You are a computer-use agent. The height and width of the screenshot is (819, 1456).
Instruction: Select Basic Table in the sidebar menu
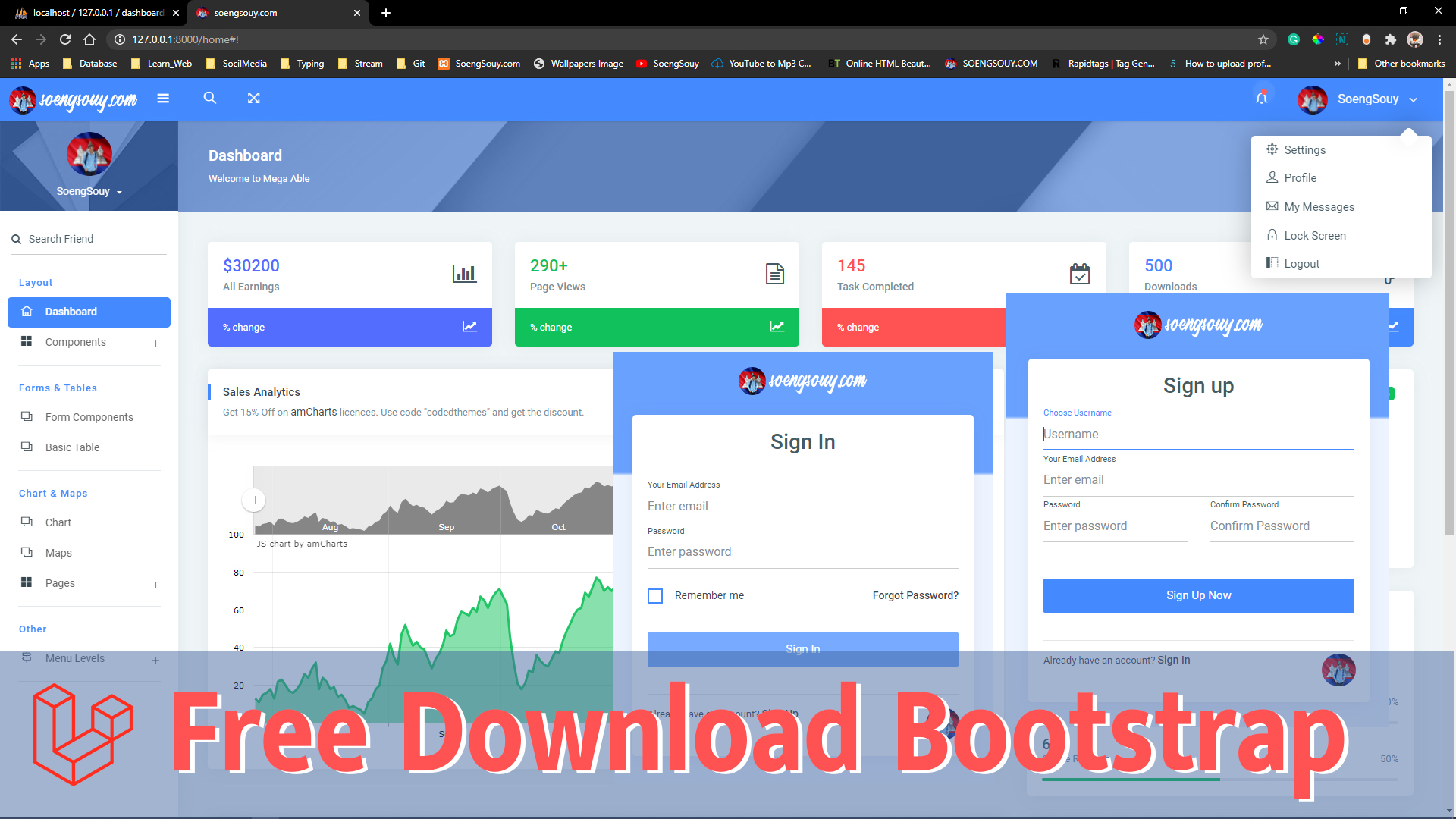72,447
